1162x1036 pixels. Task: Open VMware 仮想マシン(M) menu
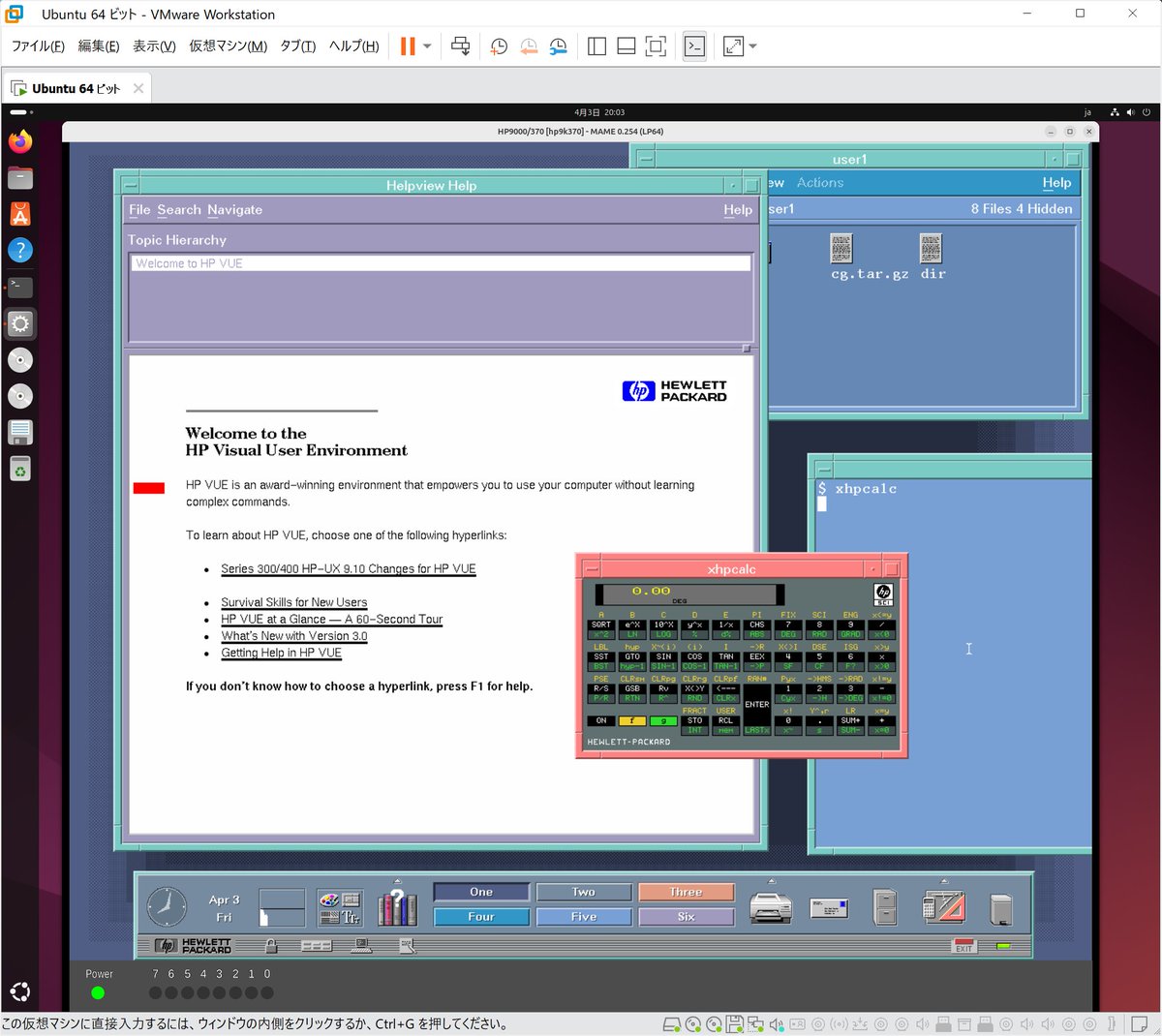[x=228, y=46]
